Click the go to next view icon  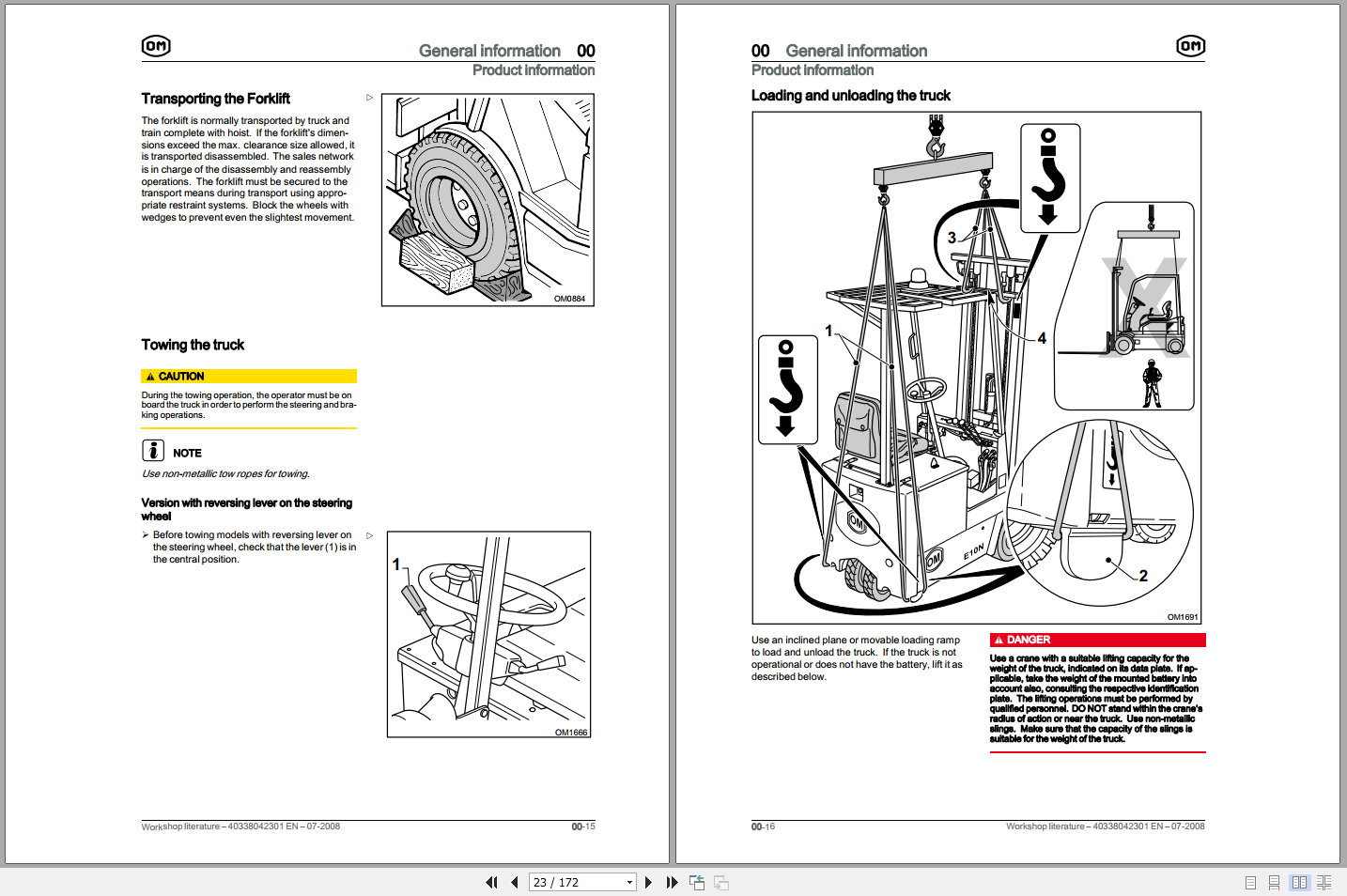coord(721,882)
